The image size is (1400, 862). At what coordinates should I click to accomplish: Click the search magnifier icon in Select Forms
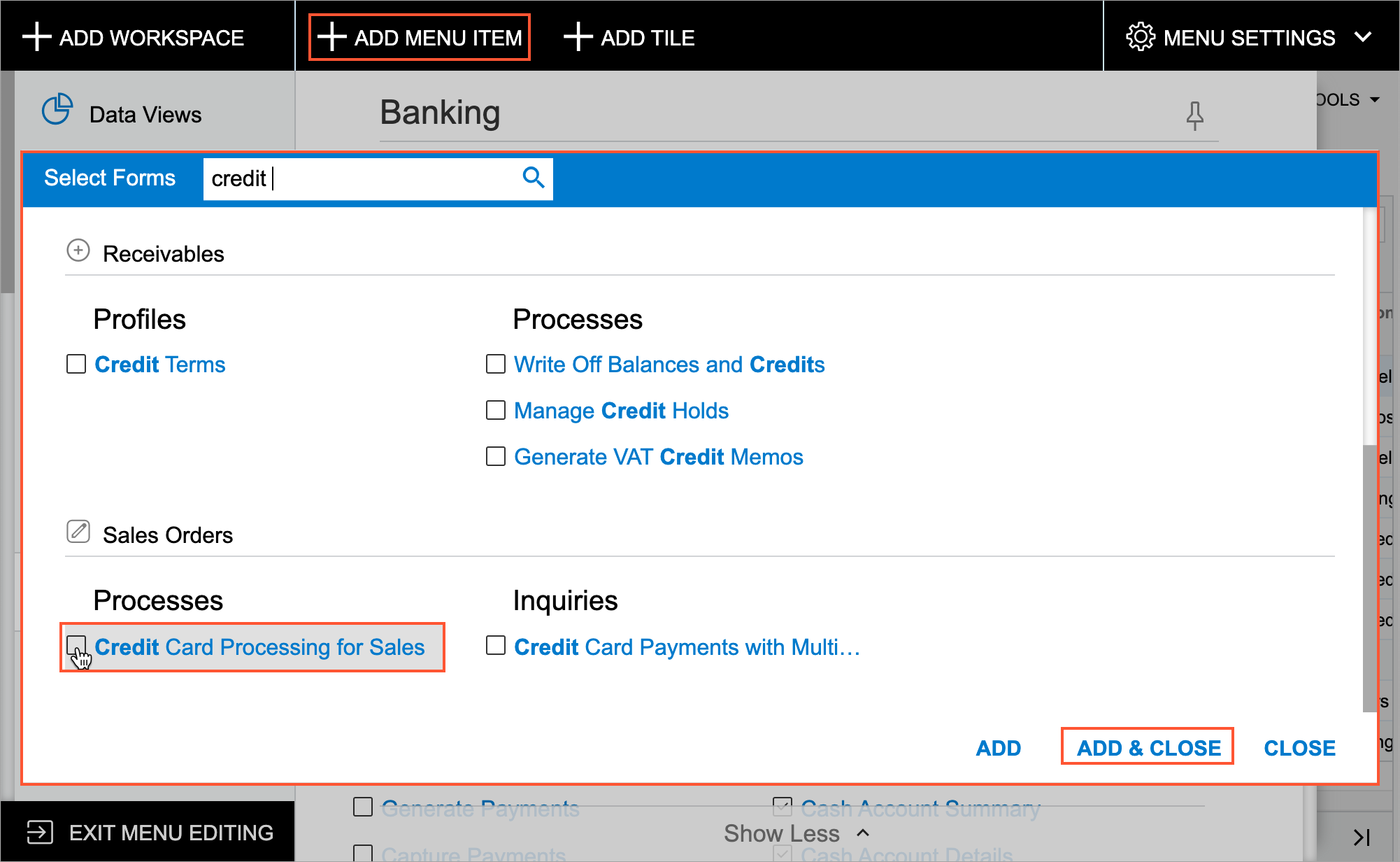(x=533, y=178)
